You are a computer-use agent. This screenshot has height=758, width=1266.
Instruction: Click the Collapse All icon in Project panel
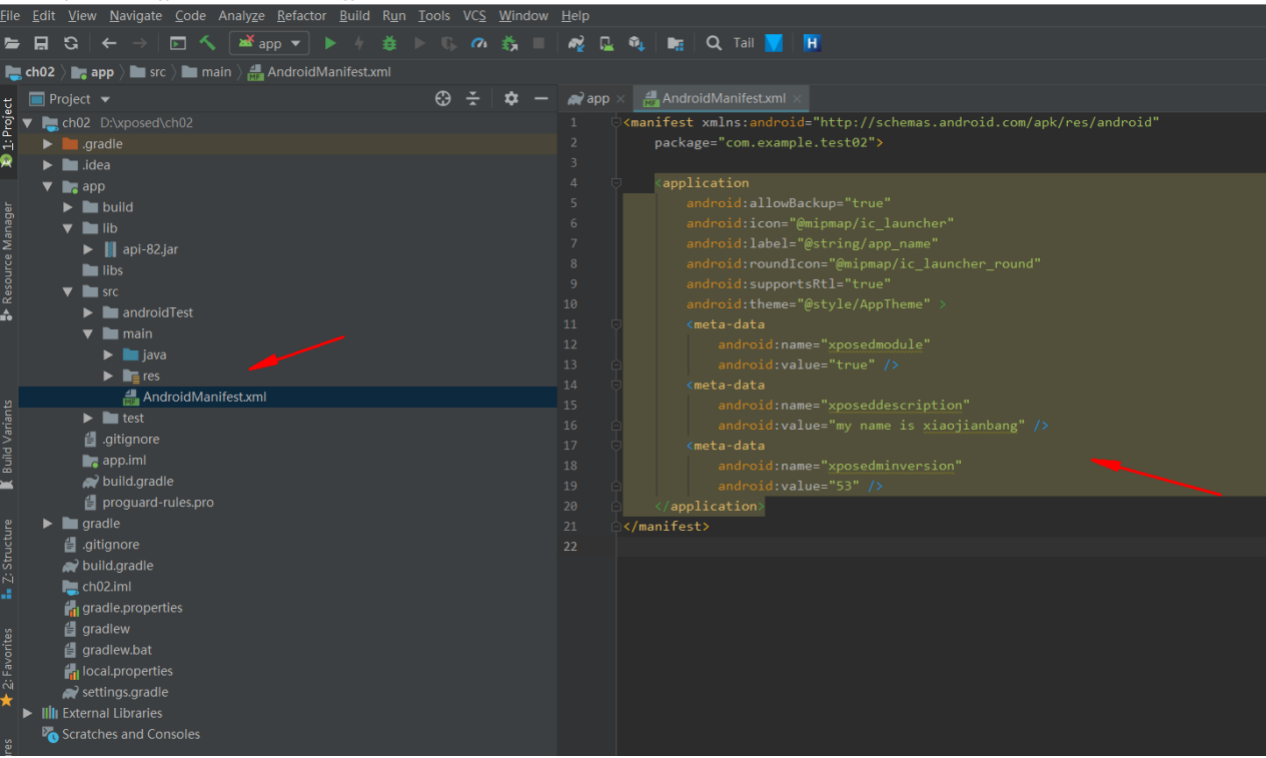pyautogui.click(x=473, y=98)
